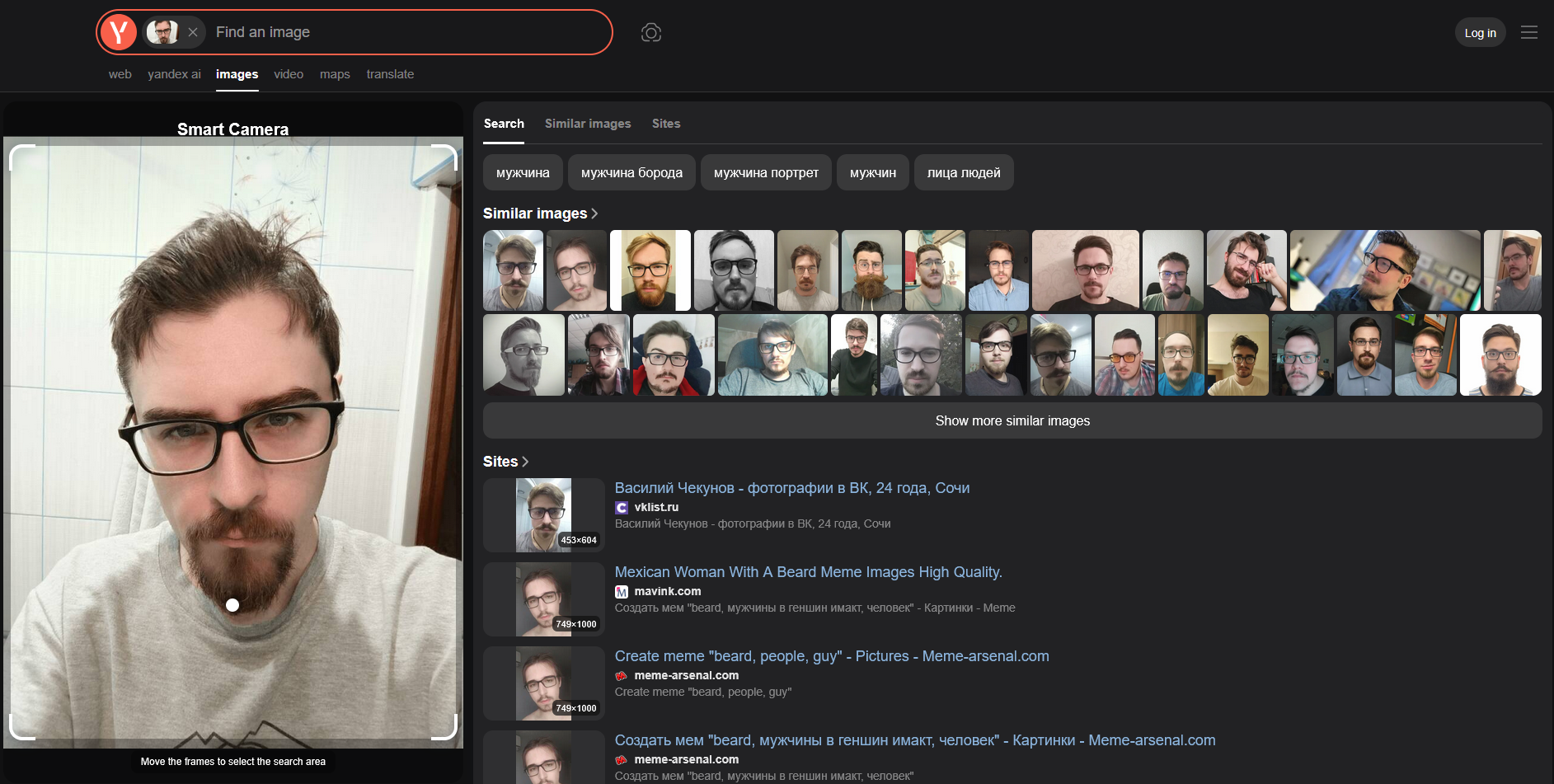Expand the Similar images heading

[541, 214]
